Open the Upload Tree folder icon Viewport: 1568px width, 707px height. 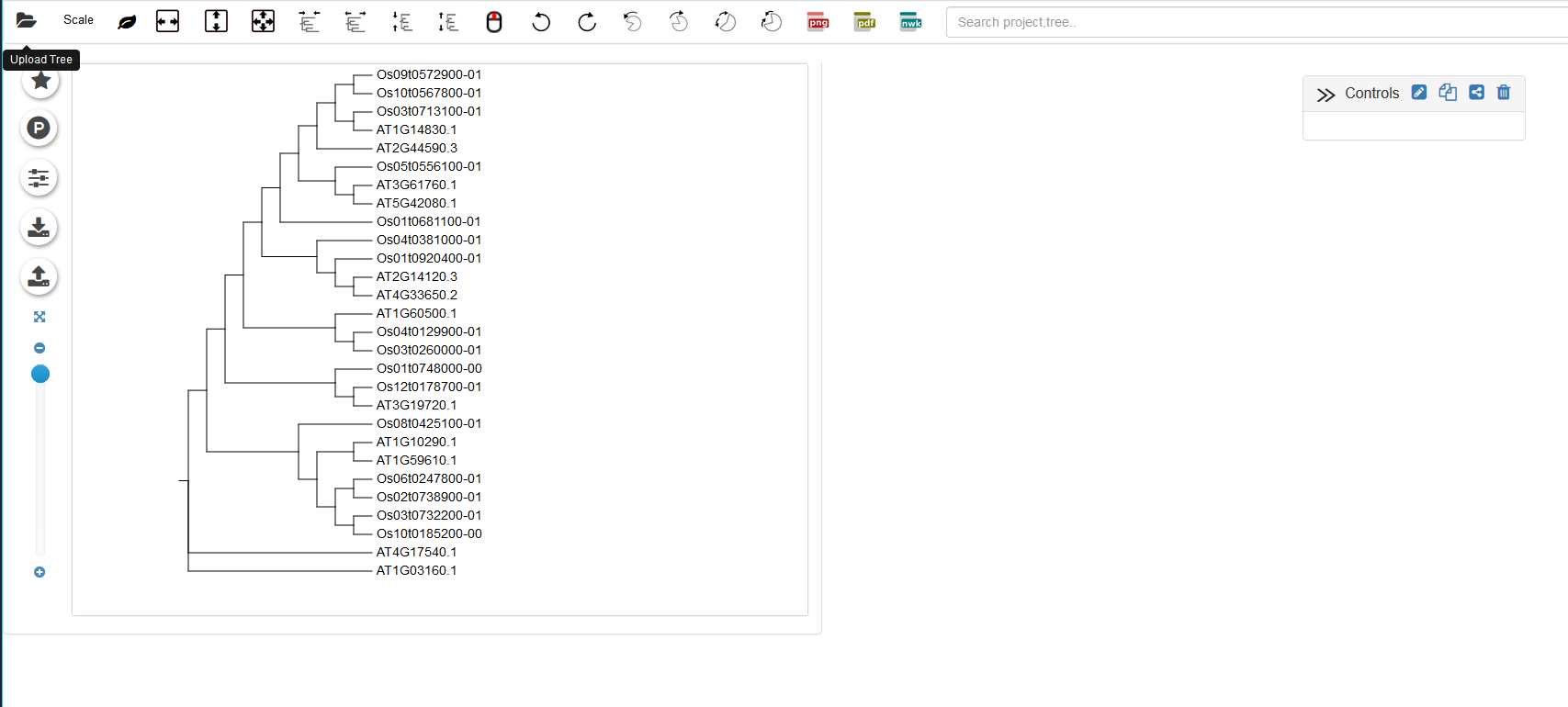point(26,21)
